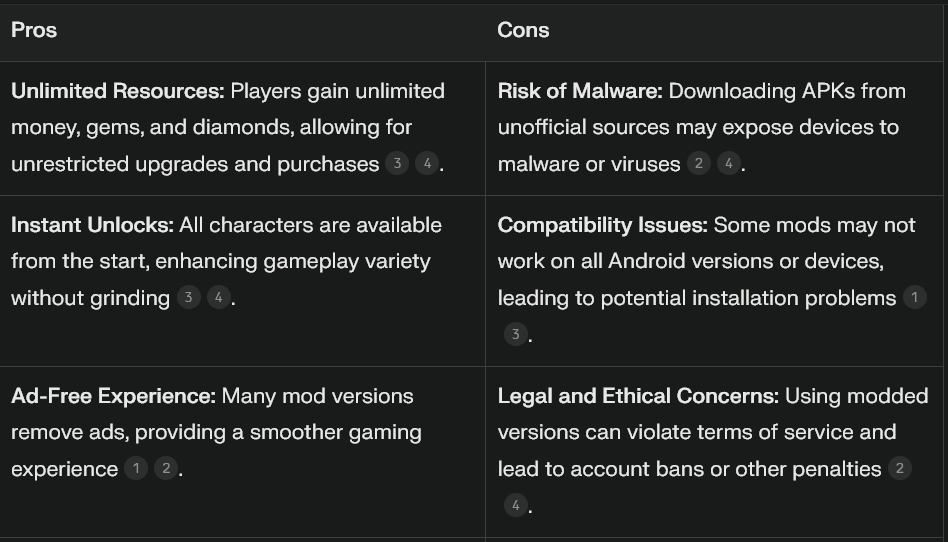Open citation 3 in Unlimited Resources row
The image size is (948, 542).
pos(397,163)
